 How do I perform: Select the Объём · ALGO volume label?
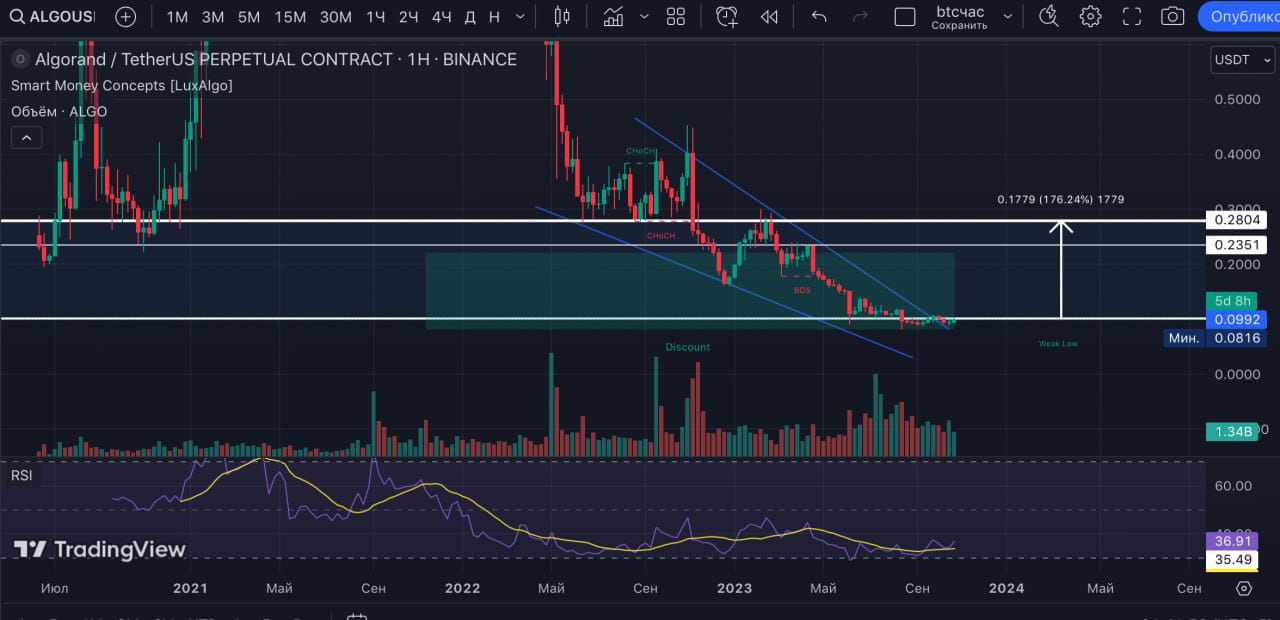click(59, 111)
